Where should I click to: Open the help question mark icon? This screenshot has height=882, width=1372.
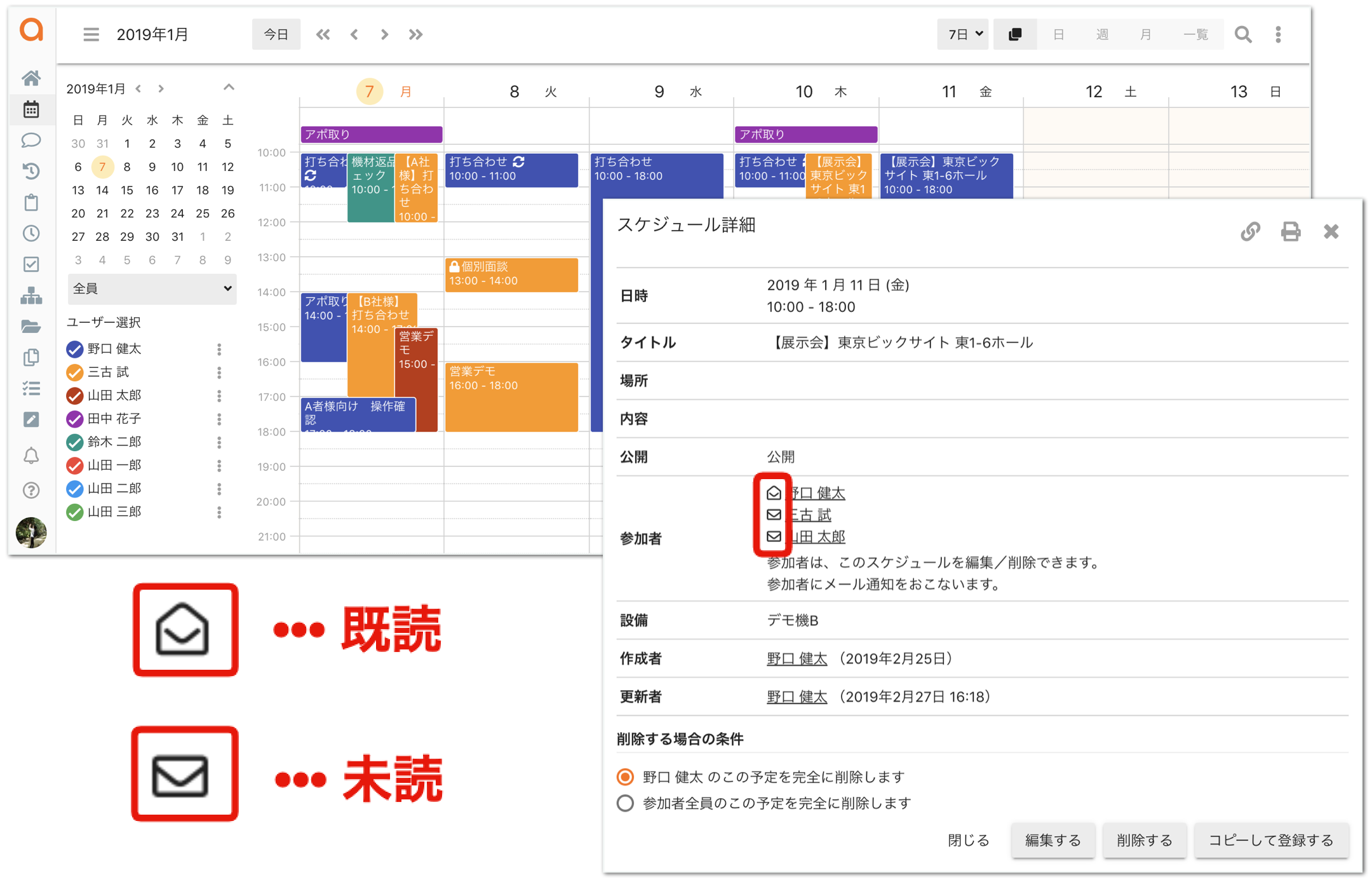coord(31,490)
